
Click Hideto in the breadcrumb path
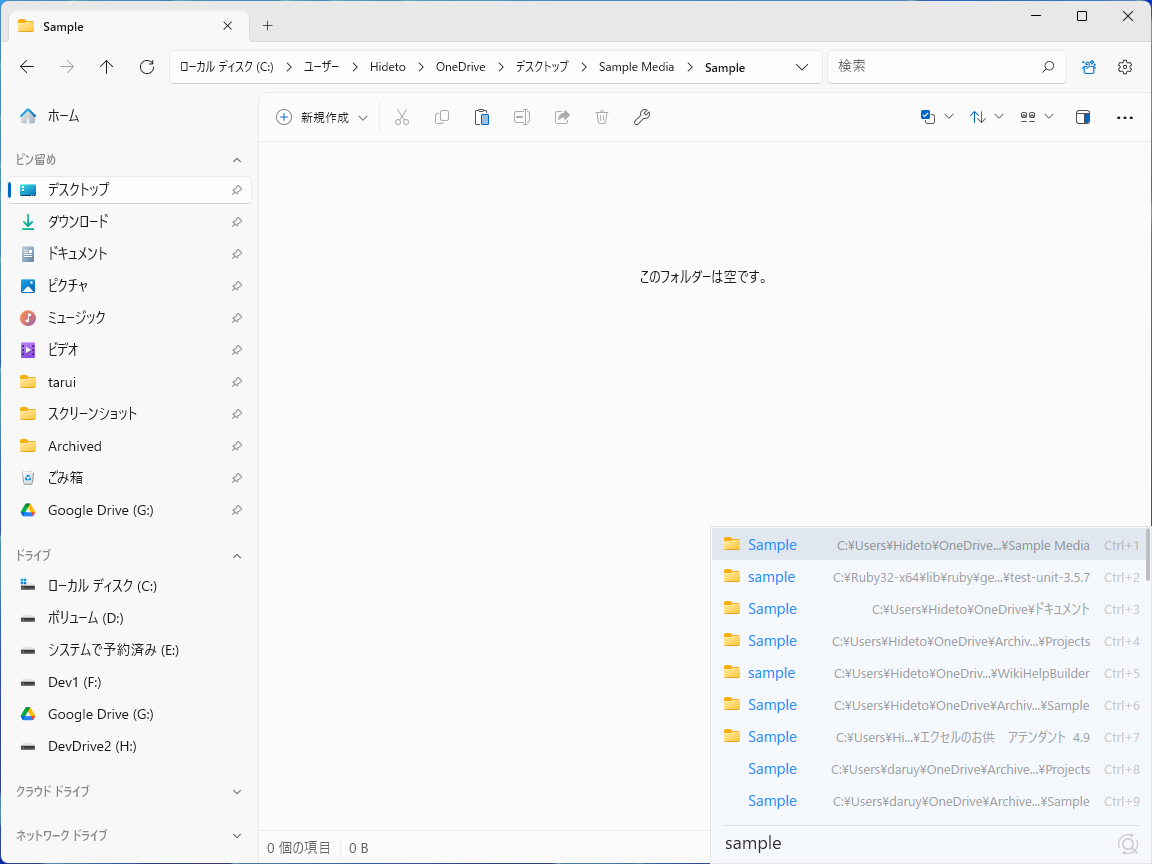point(387,67)
